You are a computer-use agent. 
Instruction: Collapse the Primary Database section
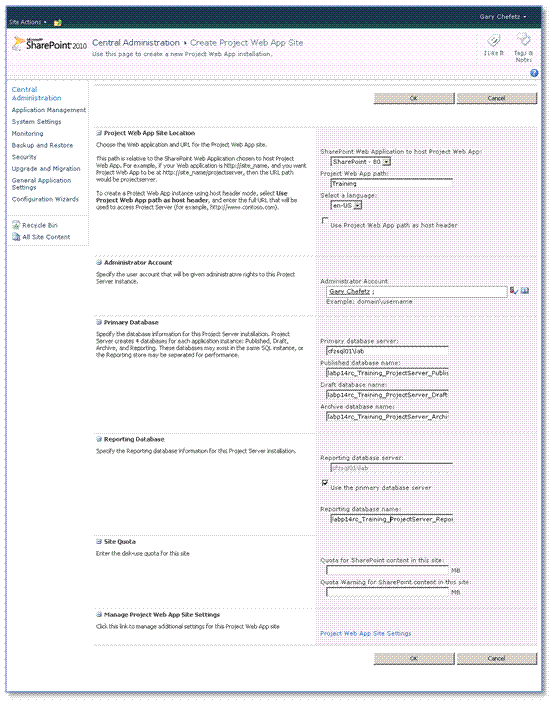[x=99, y=322]
